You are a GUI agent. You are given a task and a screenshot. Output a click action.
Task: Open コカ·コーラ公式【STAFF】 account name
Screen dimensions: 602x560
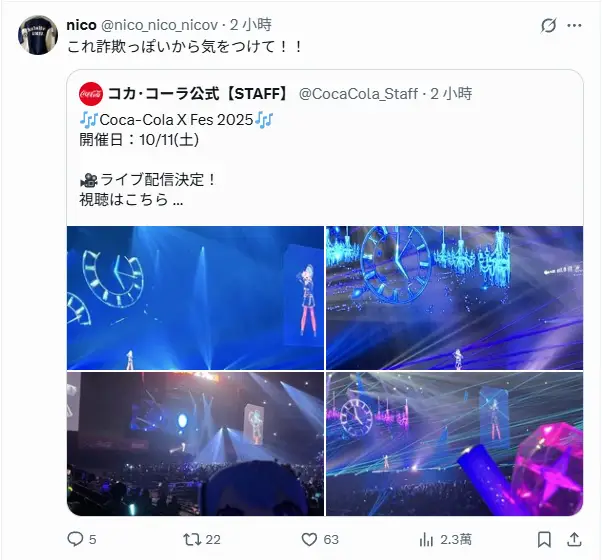point(197,94)
